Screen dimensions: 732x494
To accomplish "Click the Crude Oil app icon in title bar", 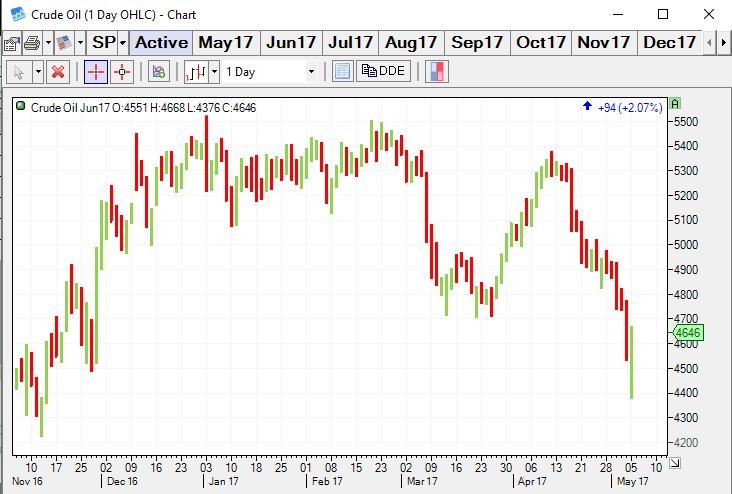I will 18,14.
